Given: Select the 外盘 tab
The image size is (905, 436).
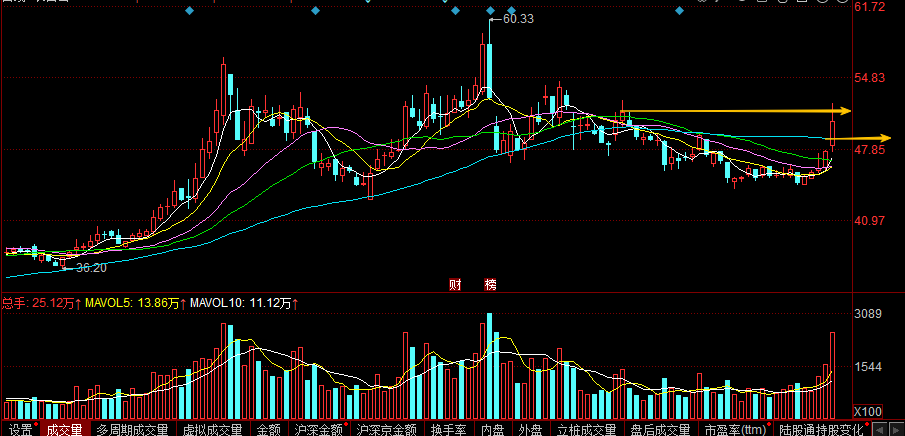Looking at the screenshot, I should 530,430.
